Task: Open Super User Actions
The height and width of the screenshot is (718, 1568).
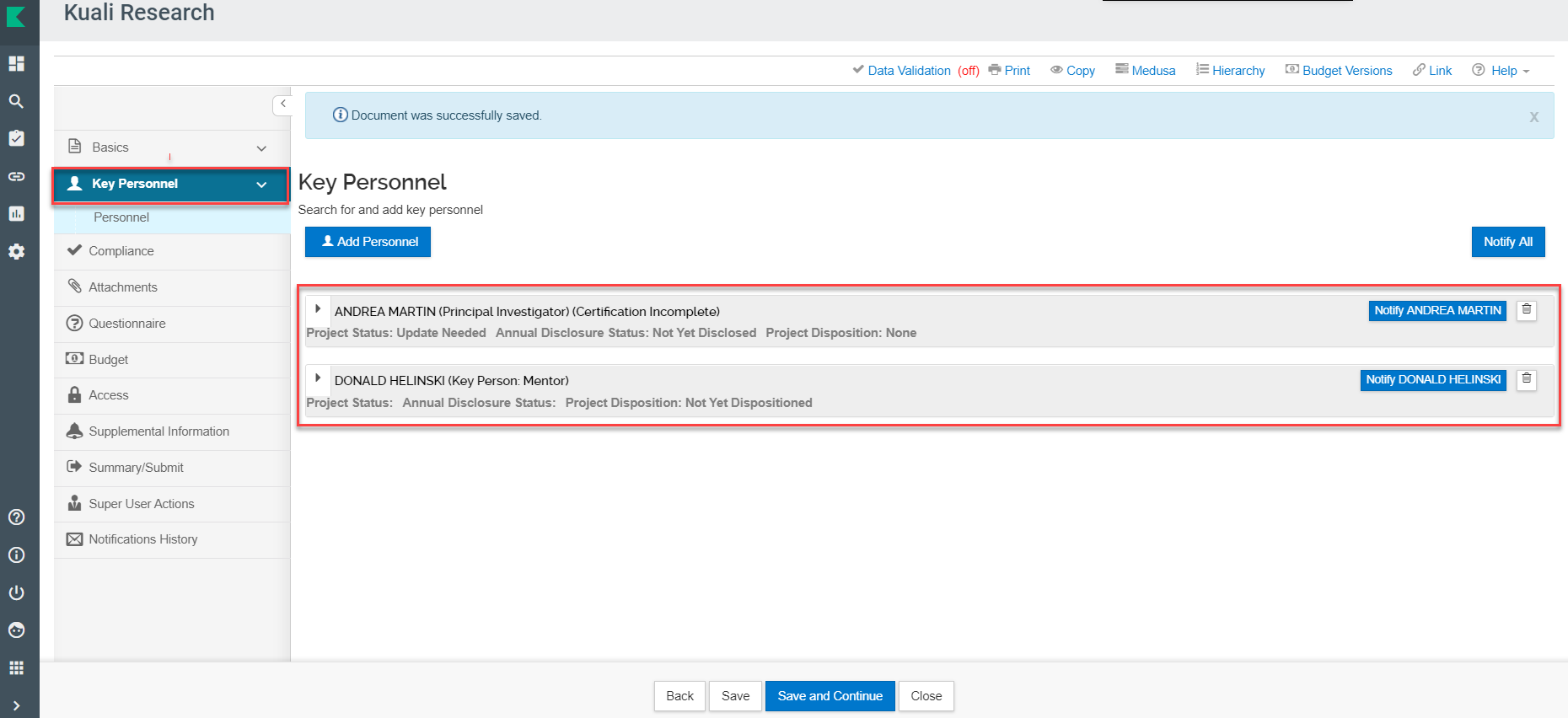Action: click(x=172, y=504)
